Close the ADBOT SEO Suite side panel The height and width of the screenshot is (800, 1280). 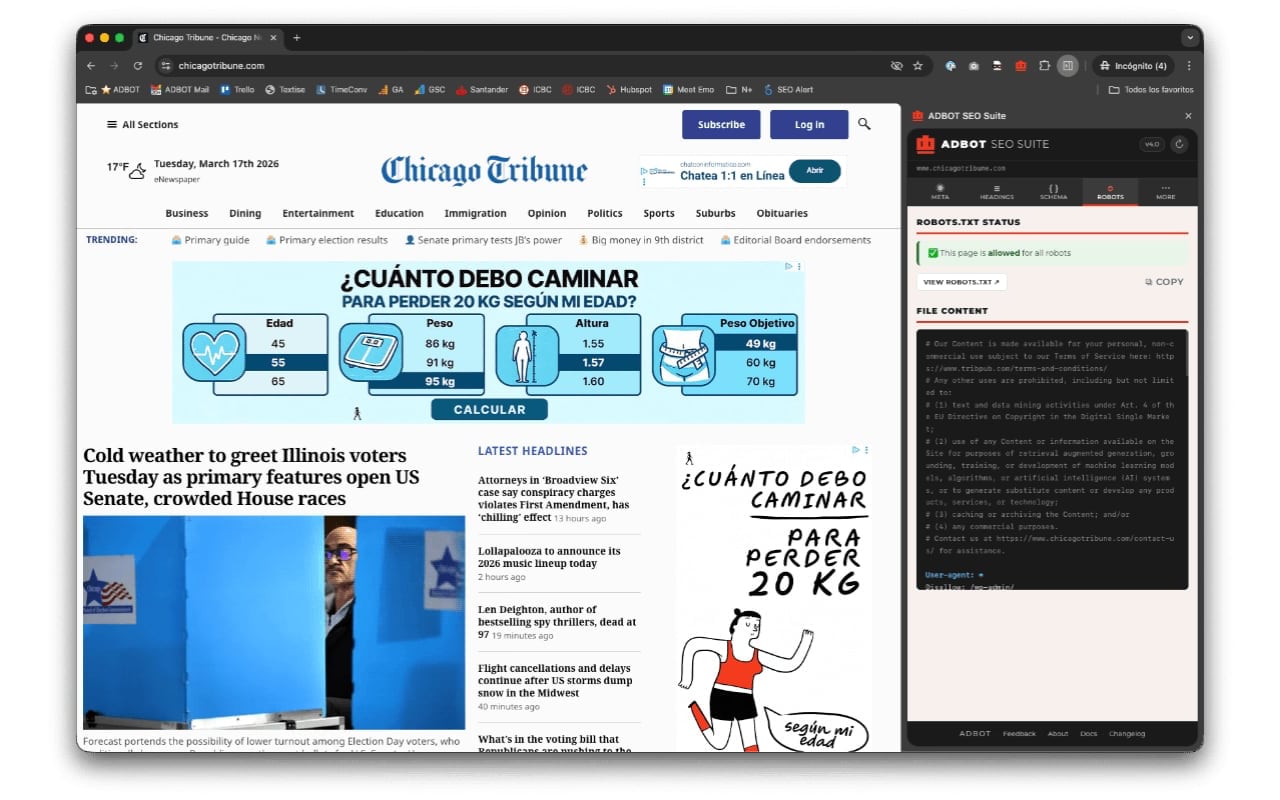click(x=1188, y=116)
